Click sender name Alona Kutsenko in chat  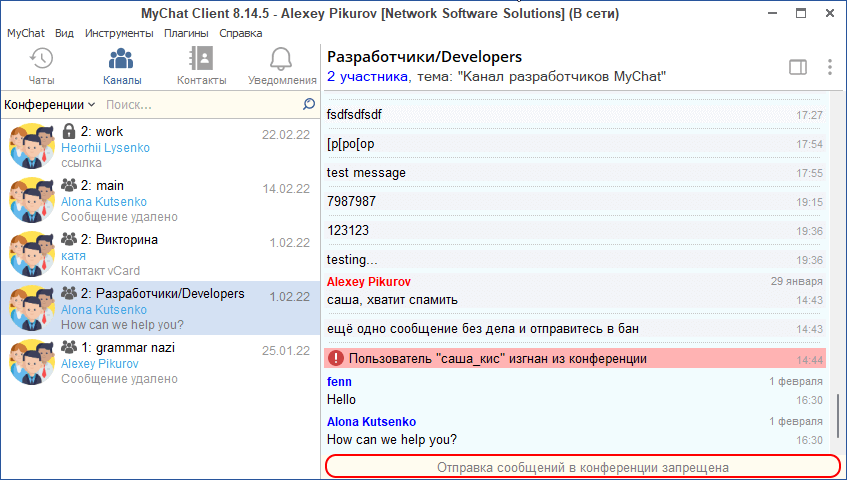pyautogui.click(x=371, y=421)
